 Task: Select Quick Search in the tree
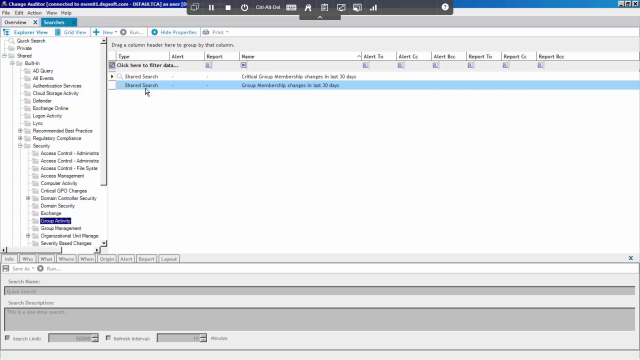[x=31, y=41]
